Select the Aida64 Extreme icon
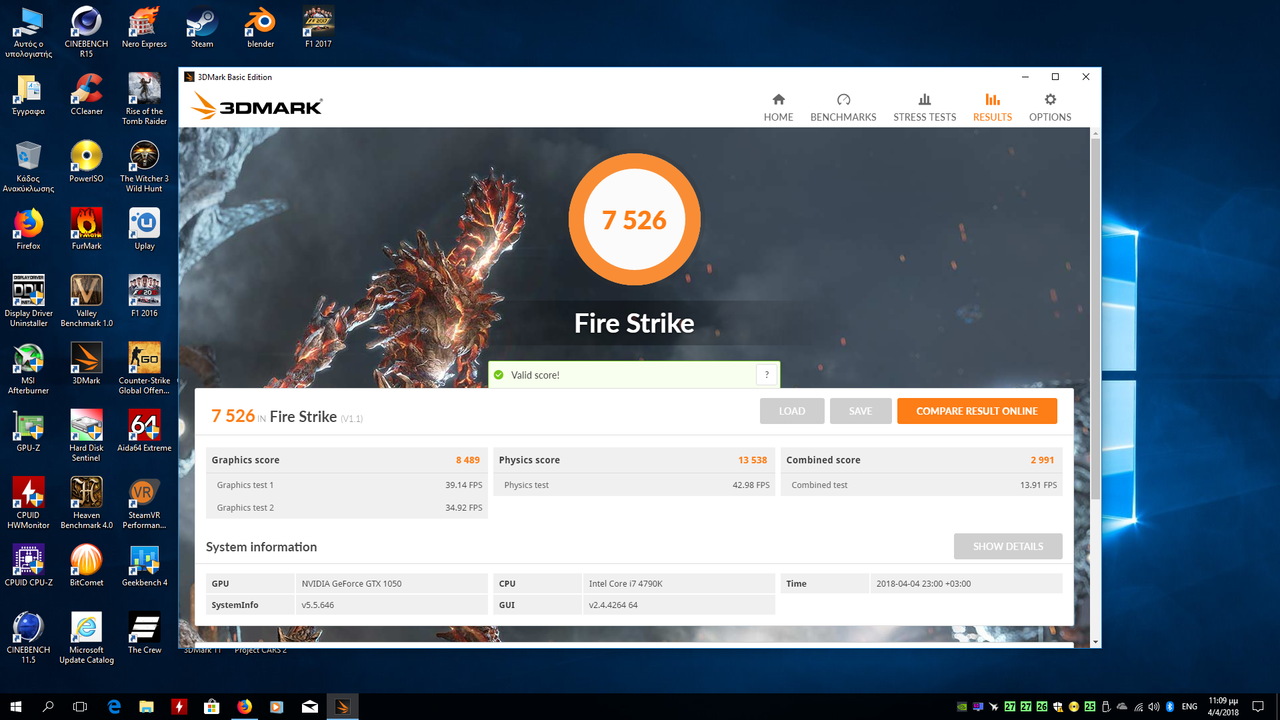The height and width of the screenshot is (720, 1280). (x=144, y=431)
